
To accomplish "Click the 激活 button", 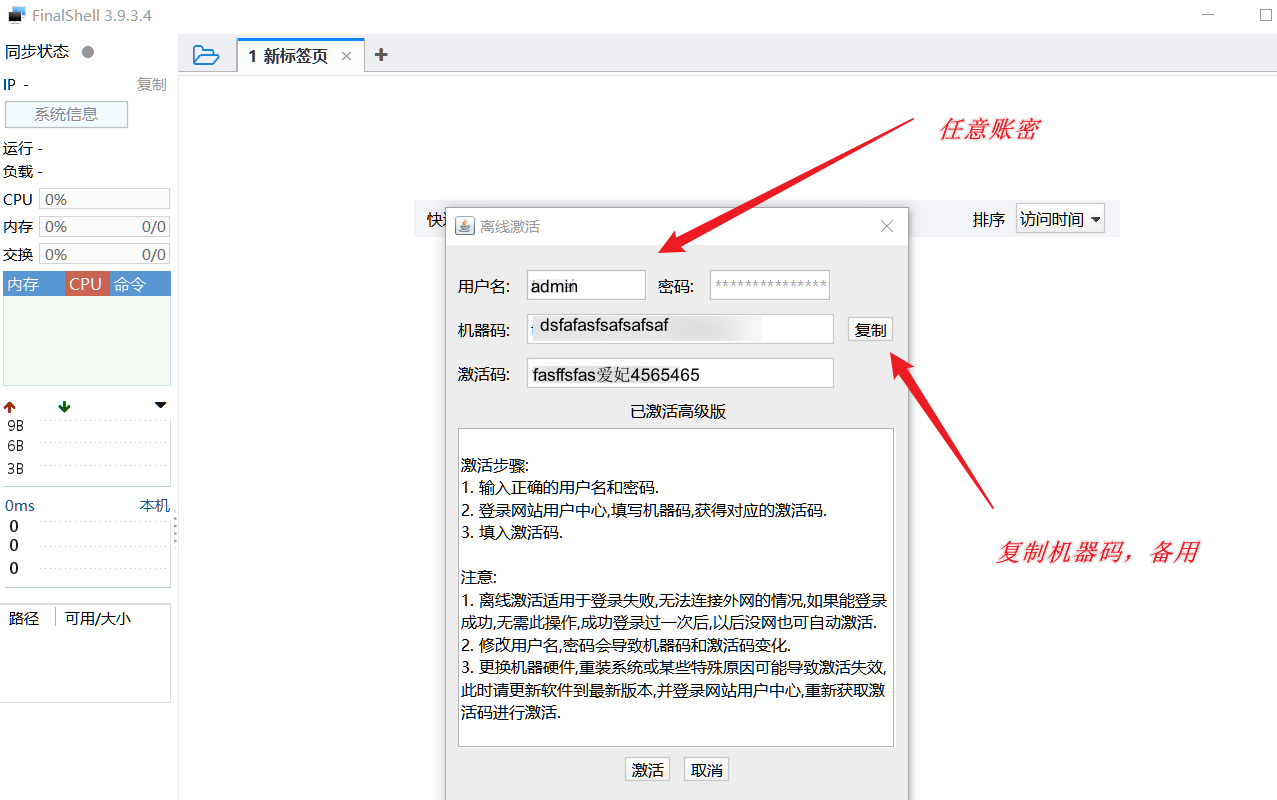I will click(x=647, y=770).
